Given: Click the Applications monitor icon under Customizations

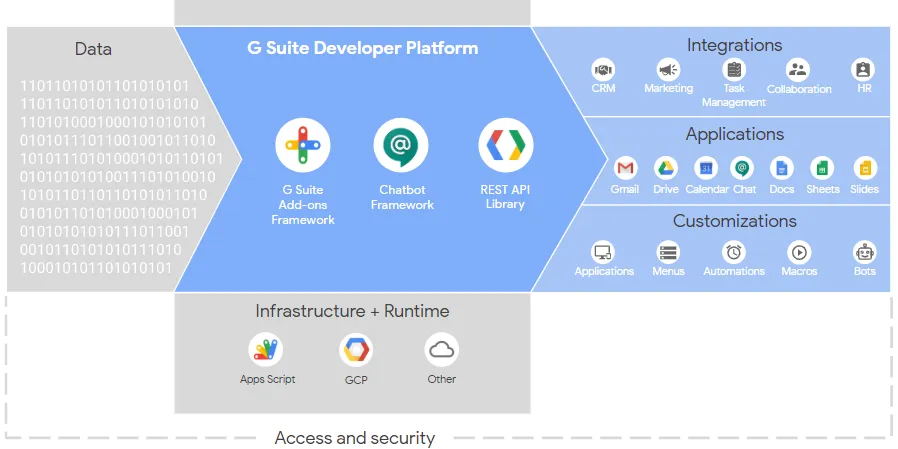Looking at the screenshot, I should [x=603, y=253].
